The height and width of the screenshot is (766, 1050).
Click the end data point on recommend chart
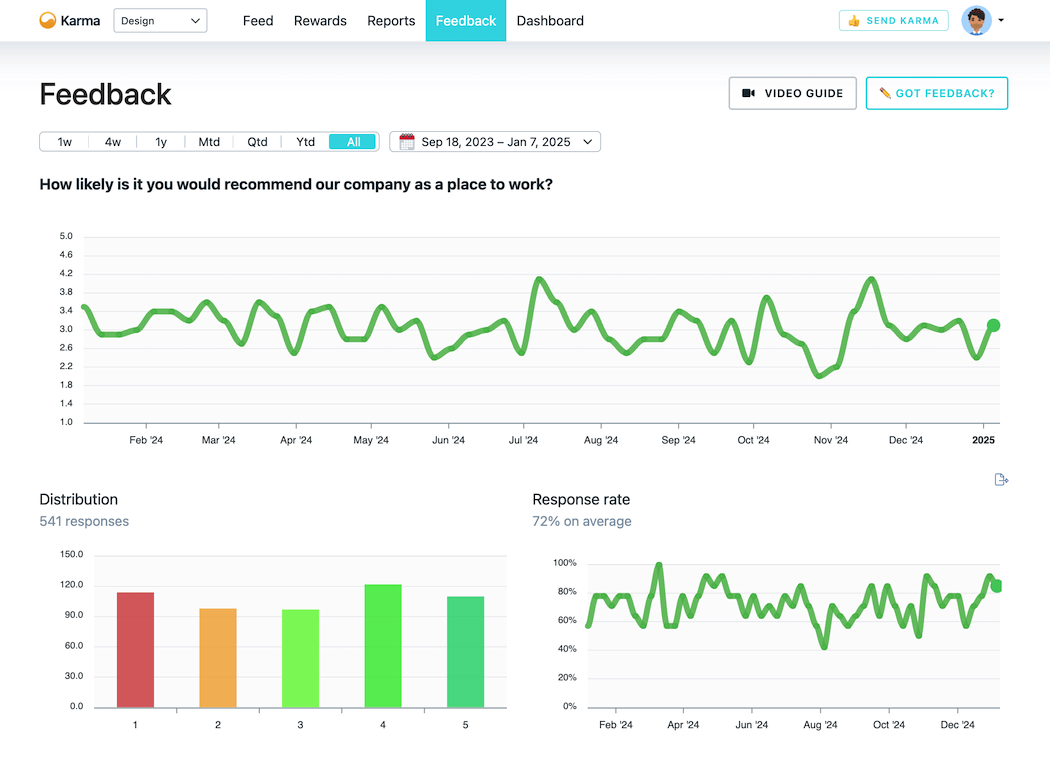click(x=993, y=325)
